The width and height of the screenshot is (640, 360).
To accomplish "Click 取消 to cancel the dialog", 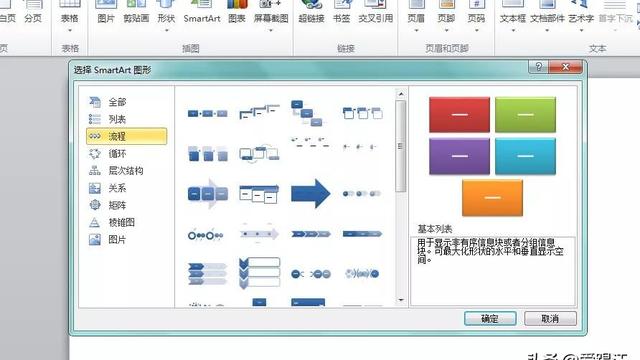I will (x=550, y=319).
